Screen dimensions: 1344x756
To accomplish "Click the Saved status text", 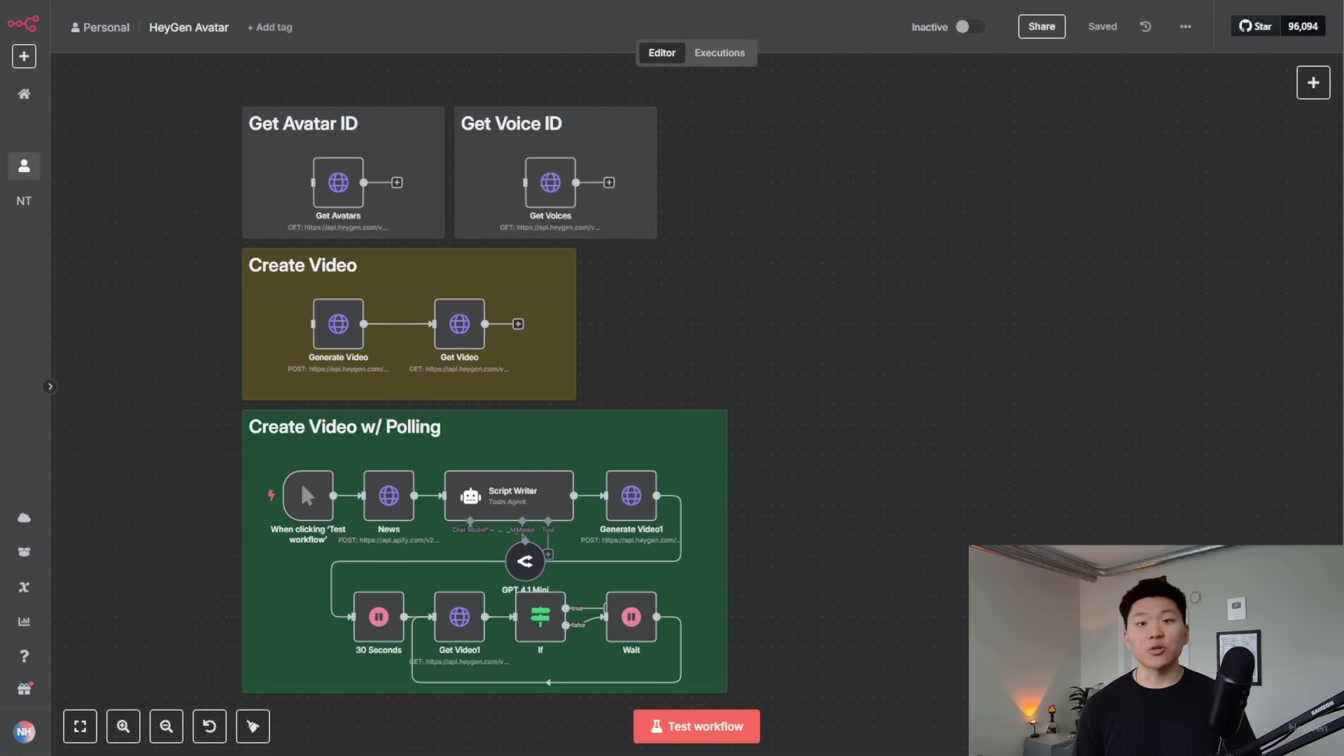I will point(1102,27).
